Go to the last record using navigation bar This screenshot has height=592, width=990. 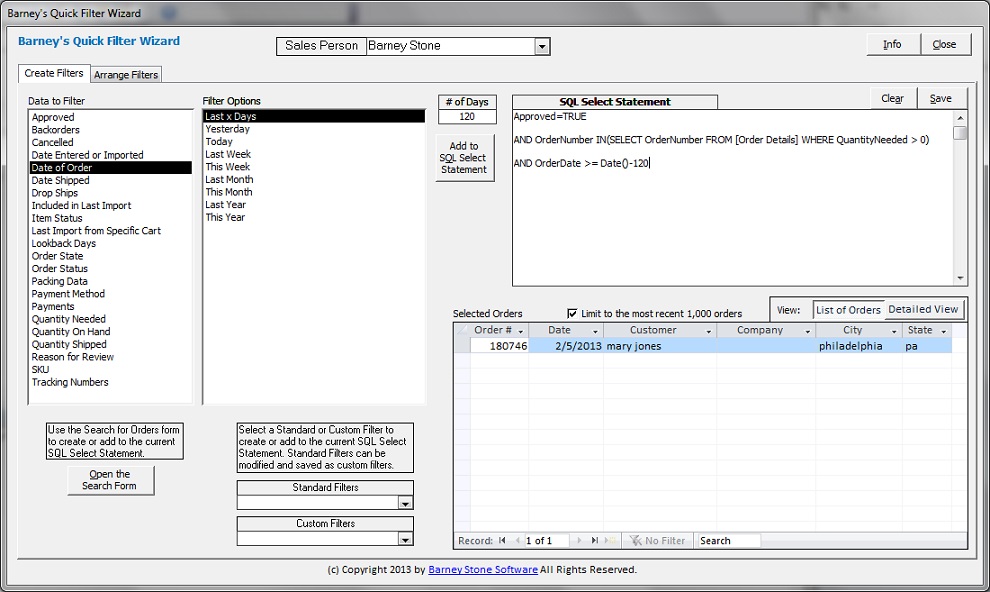594,539
